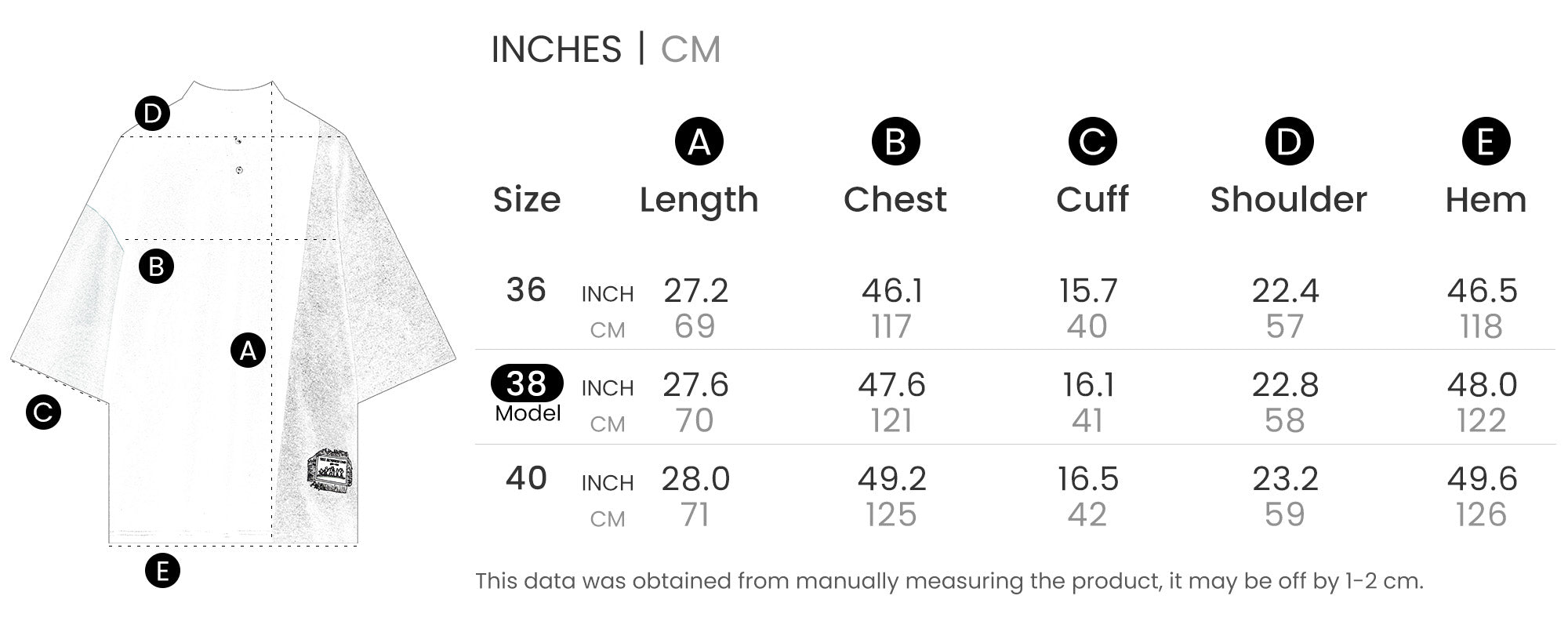Click the C cuff marker on the diagram
This screenshot has width=1568, height=632.
point(43,412)
